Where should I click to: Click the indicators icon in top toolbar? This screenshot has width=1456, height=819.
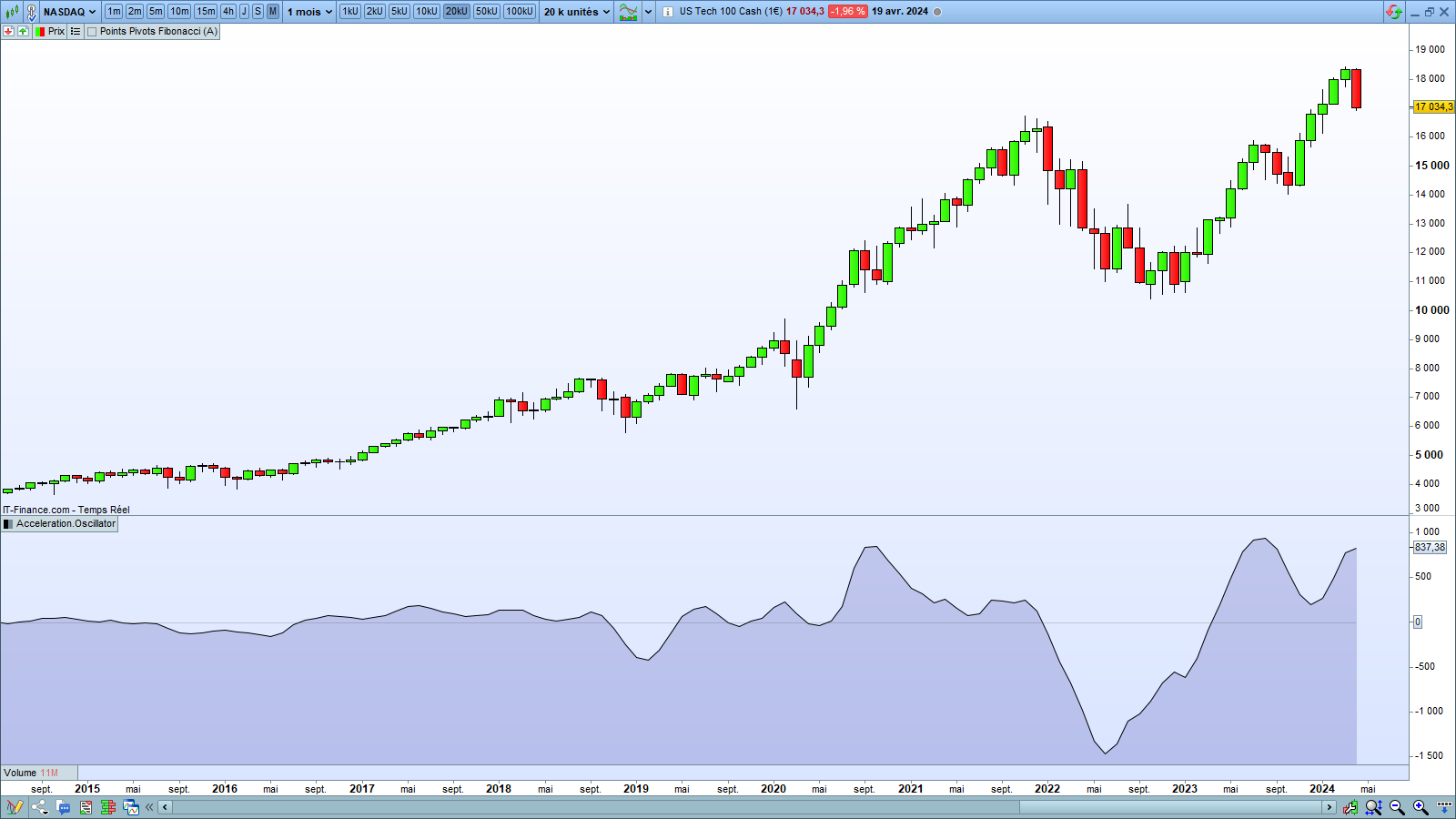pos(628,12)
